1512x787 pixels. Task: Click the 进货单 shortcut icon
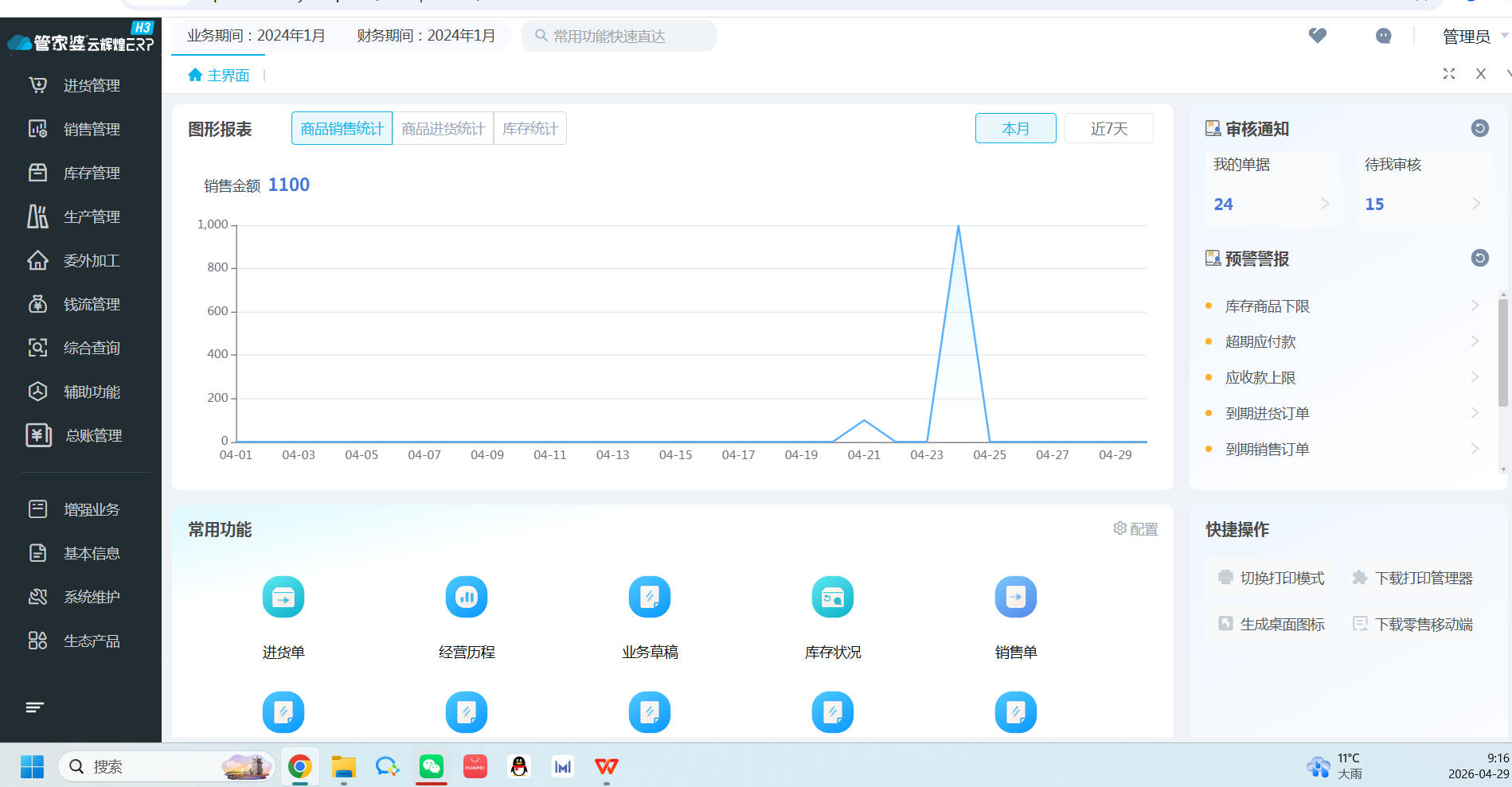[283, 597]
